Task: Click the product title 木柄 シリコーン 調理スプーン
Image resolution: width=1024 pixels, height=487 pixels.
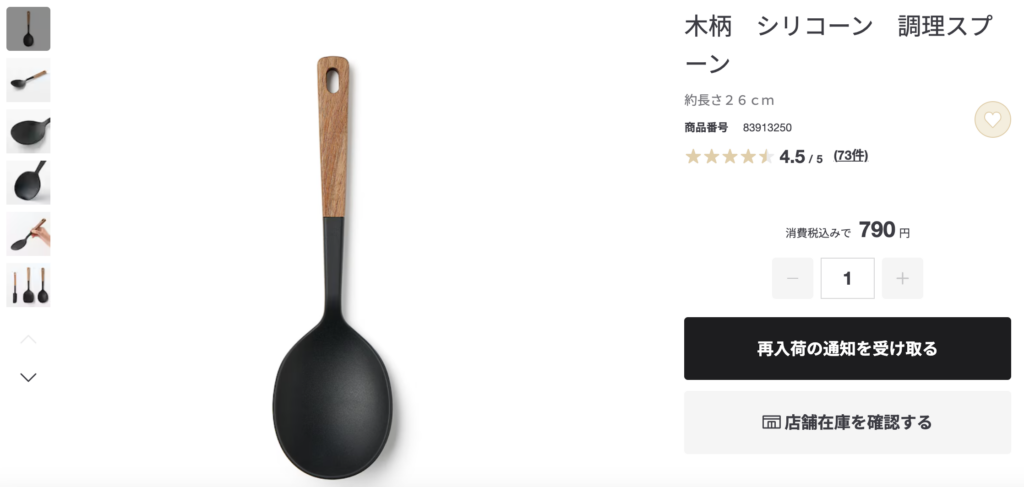Action: [x=839, y=44]
